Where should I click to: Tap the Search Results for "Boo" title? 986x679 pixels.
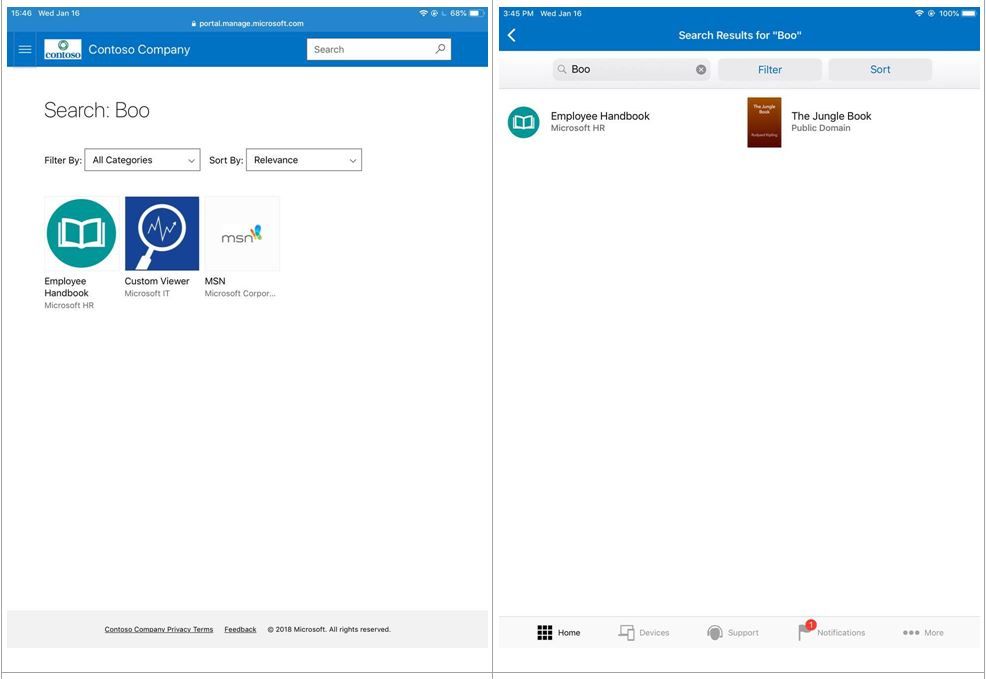740,35
